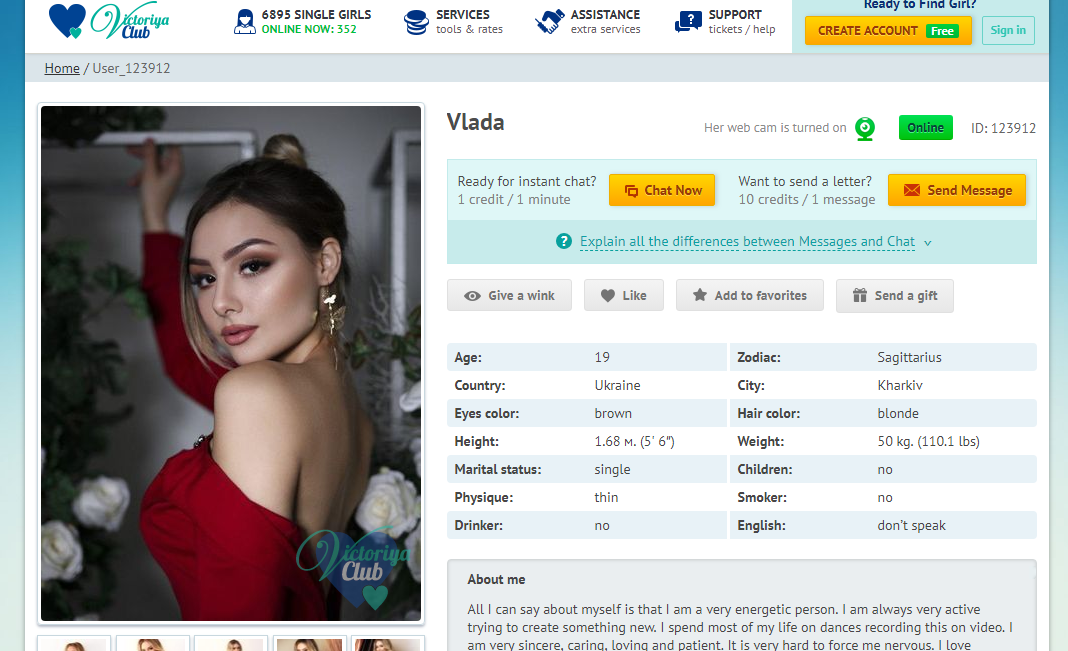Click the Support question bubble icon
This screenshot has width=1068, height=651.
tap(688, 22)
